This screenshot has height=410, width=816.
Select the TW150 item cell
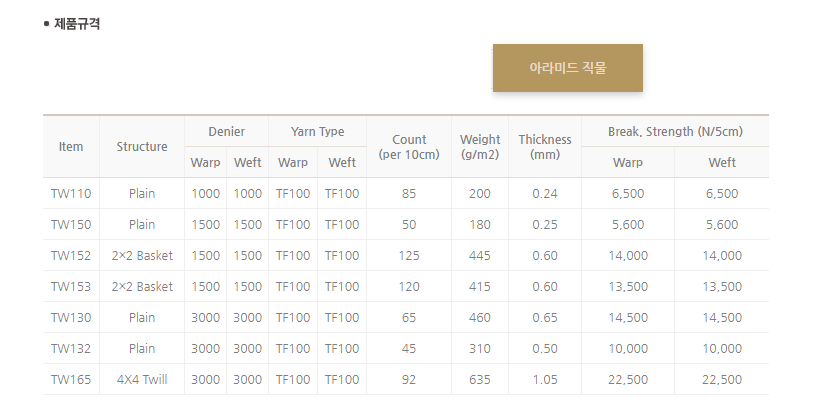click(71, 225)
